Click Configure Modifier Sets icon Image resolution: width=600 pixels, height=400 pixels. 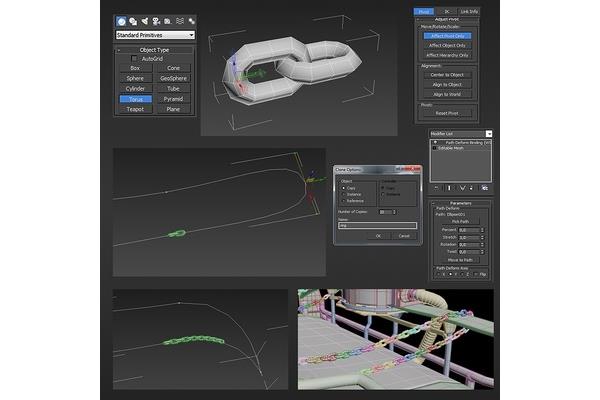tap(484, 188)
